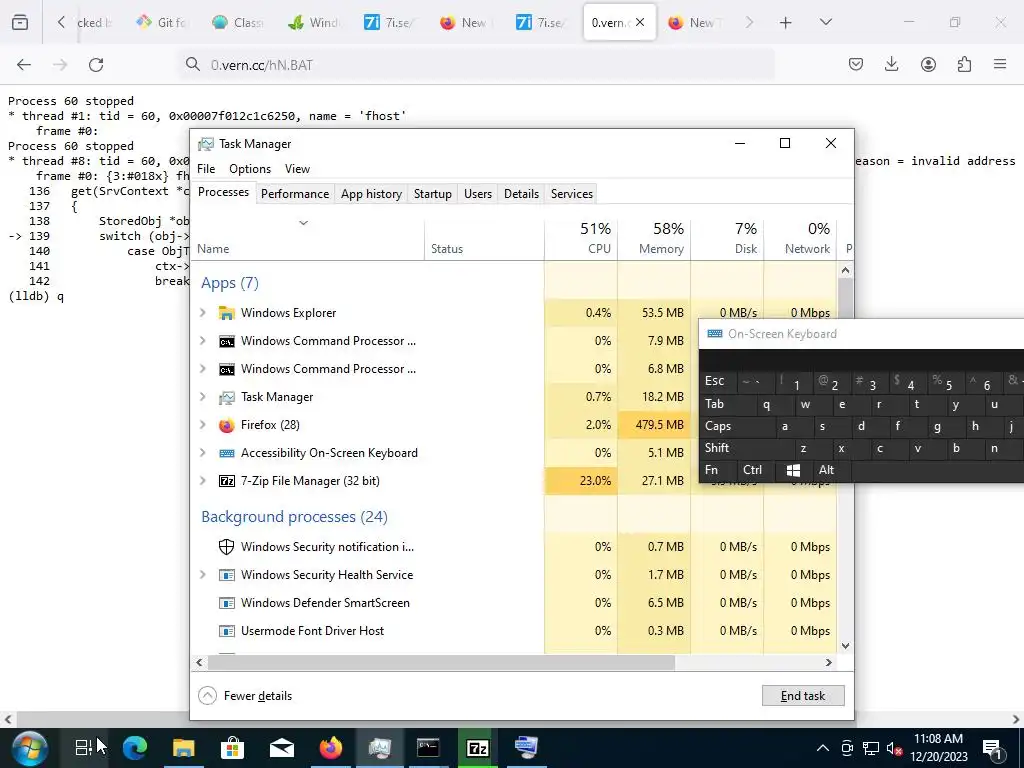Open Firefox View icon in tab strip
This screenshot has width=1024, height=768.
[x=20, y=22]
